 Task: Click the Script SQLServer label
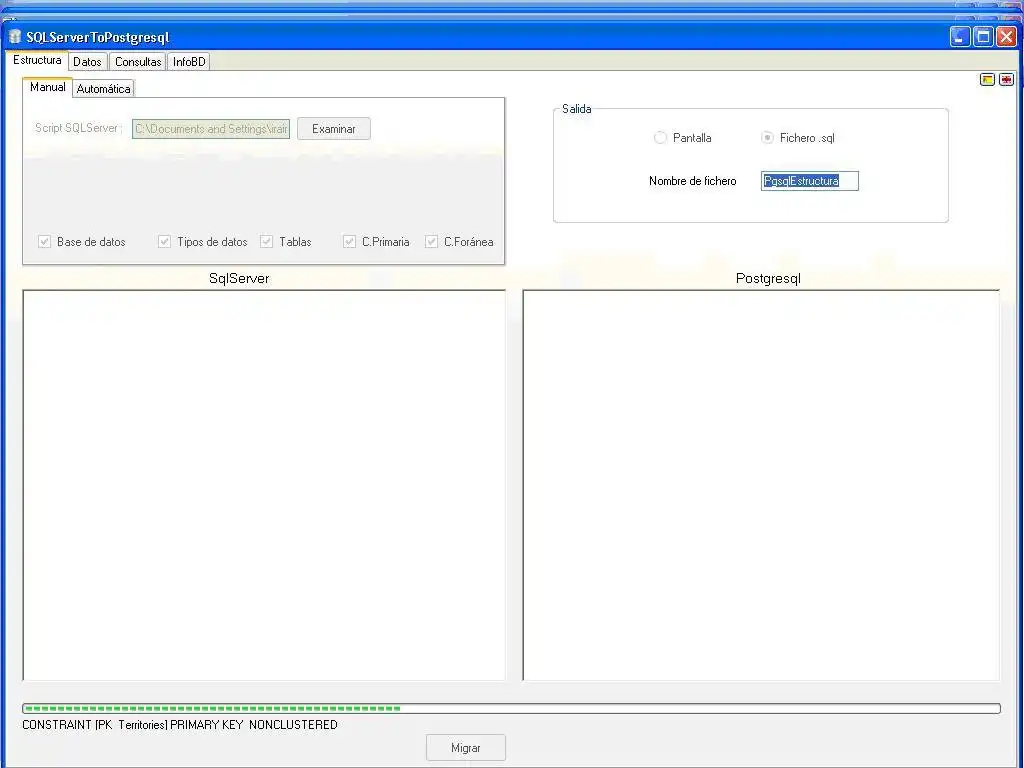point(78,128)
